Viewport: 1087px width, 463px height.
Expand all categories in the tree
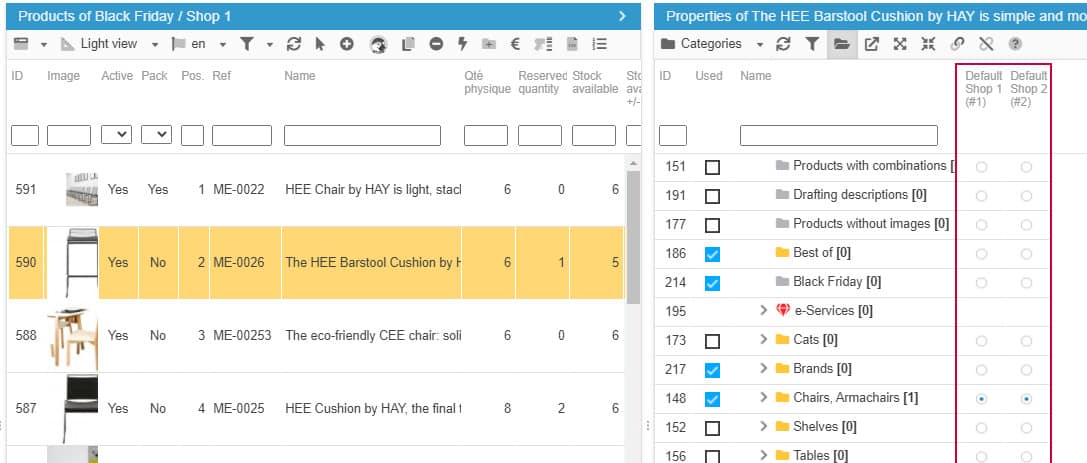point(900,44)
